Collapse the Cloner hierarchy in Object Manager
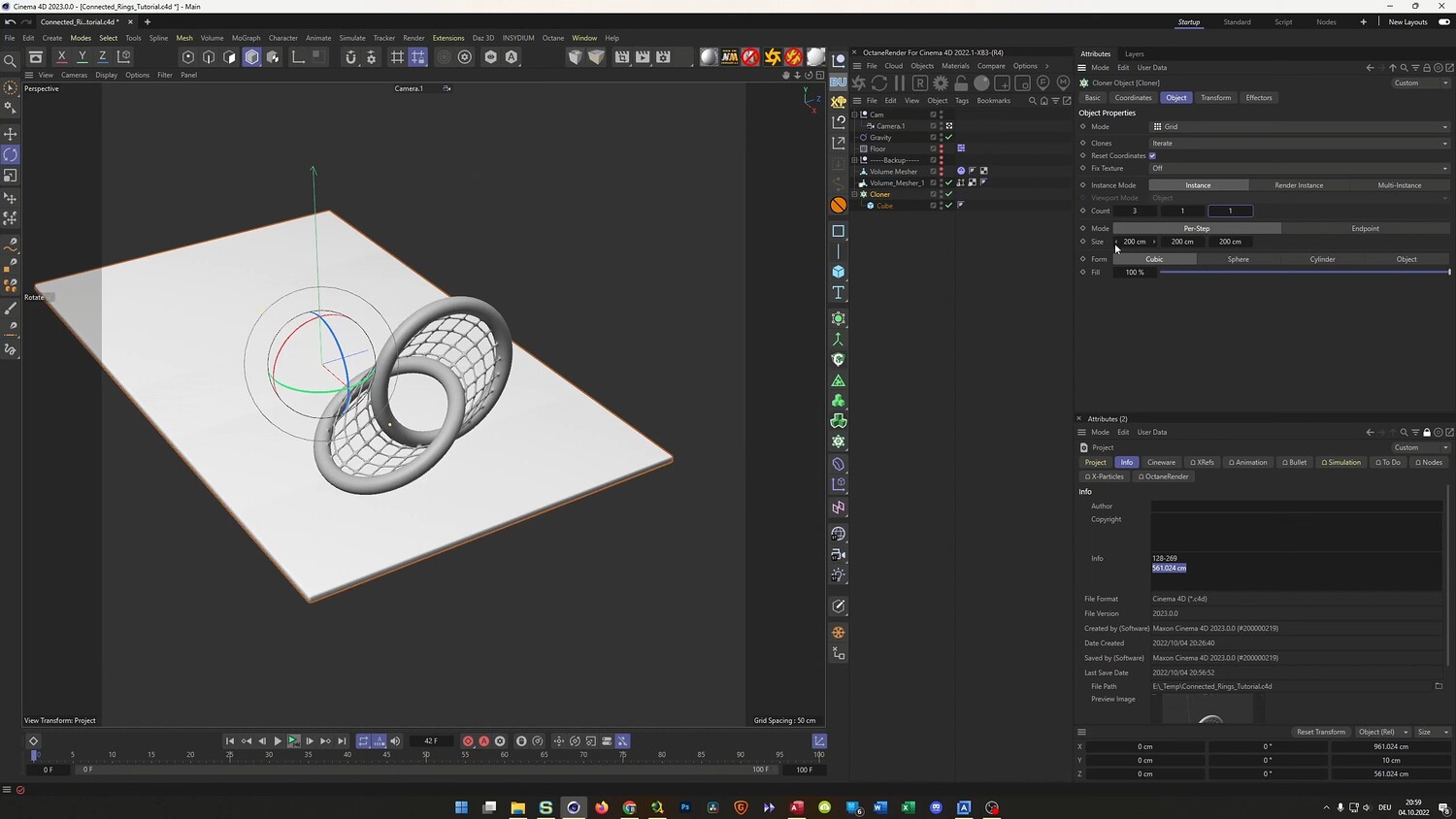 (x=855, y=194)
